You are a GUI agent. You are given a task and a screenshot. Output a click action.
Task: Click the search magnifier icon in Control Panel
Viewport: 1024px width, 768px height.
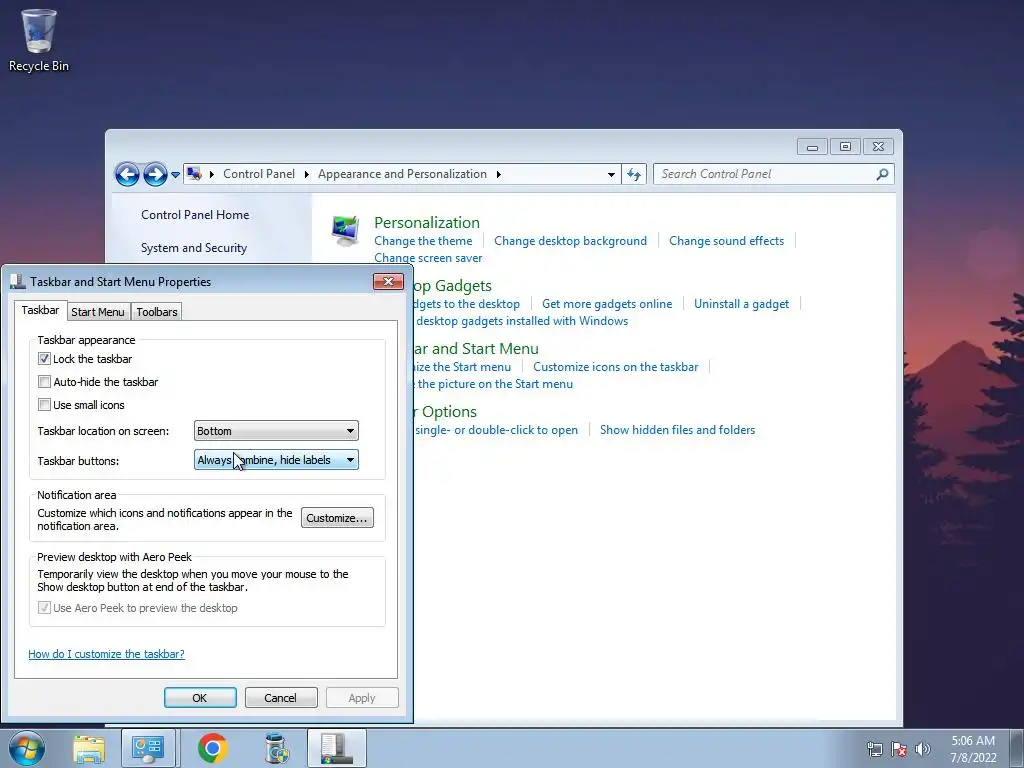click(882, 174)
